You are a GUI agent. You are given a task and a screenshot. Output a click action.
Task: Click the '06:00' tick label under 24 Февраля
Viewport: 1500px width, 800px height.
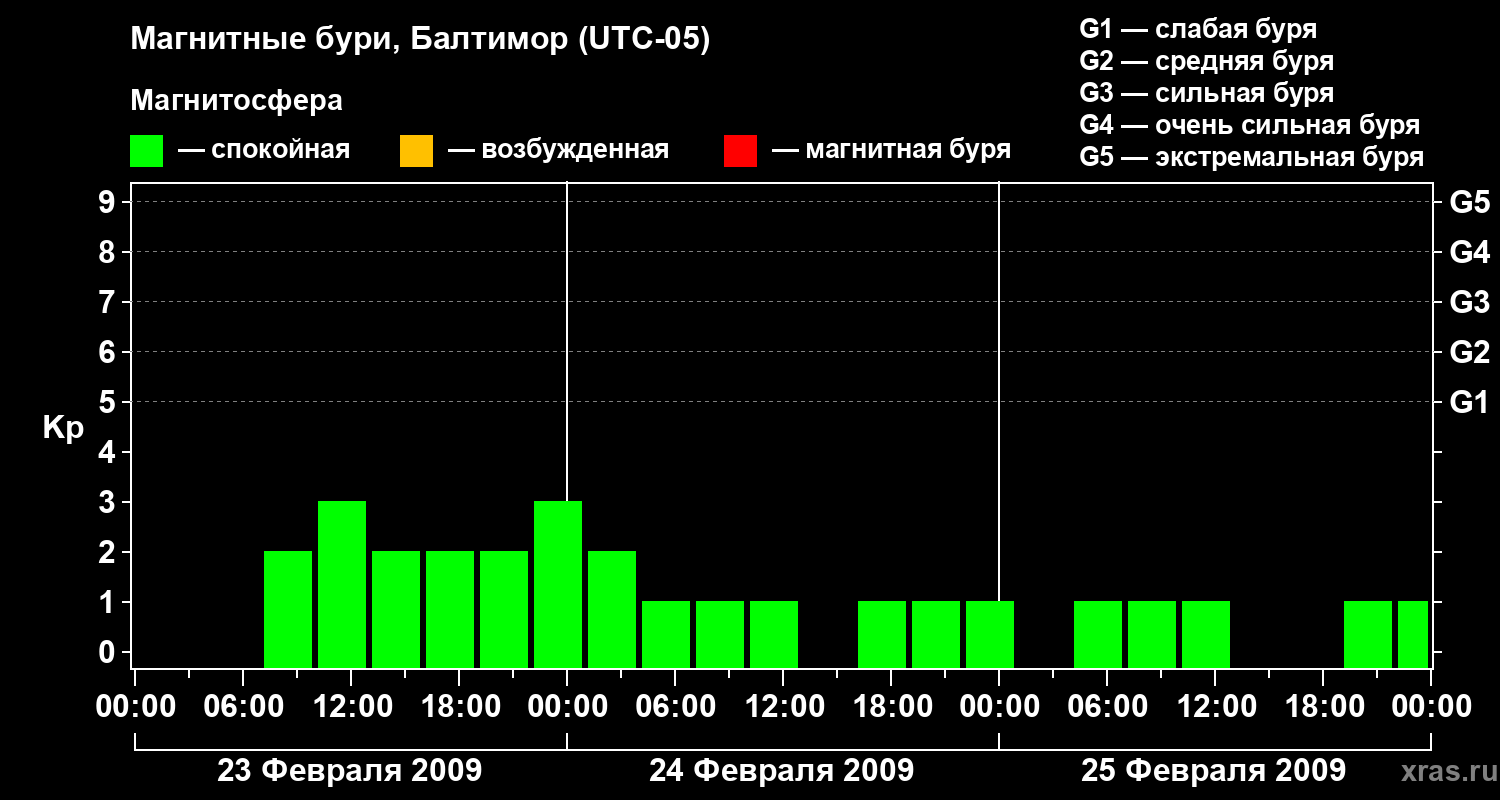(675, 707)
